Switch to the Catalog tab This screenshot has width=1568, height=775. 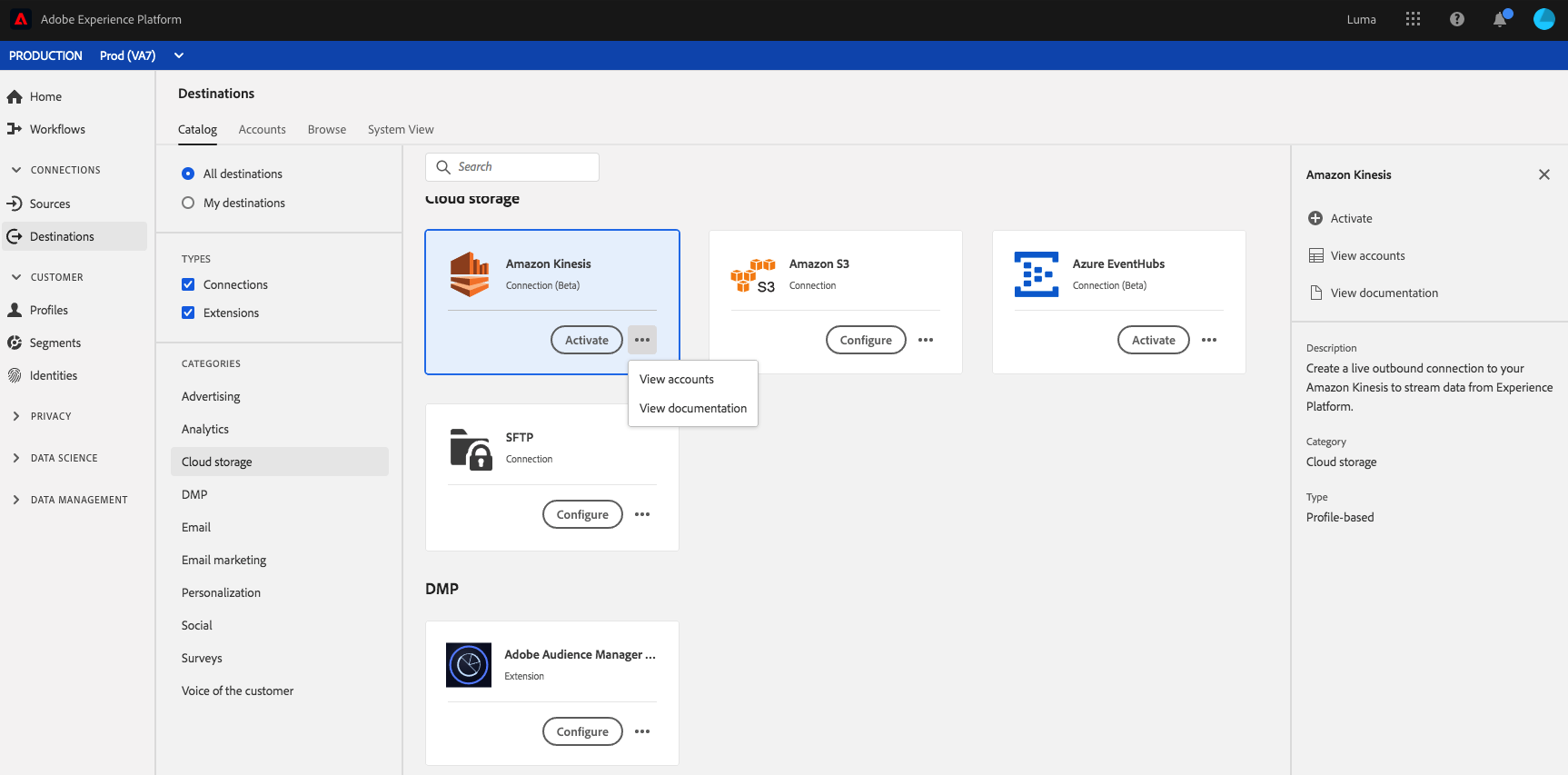197,129
